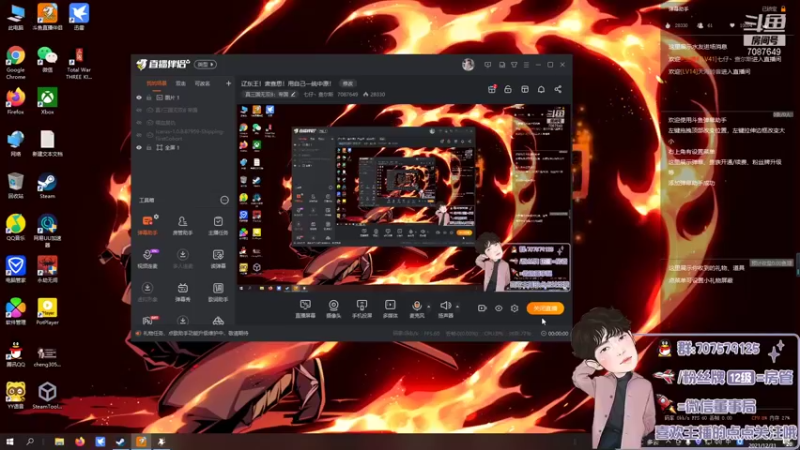The image size is (800, 450).
Task: Edit stream category pencil icon
Action: click(x=293, y=94)
